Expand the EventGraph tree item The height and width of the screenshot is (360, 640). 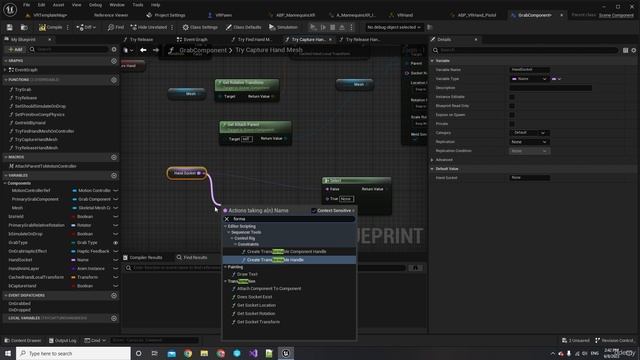pyautogui.click(x=5, y=70)
